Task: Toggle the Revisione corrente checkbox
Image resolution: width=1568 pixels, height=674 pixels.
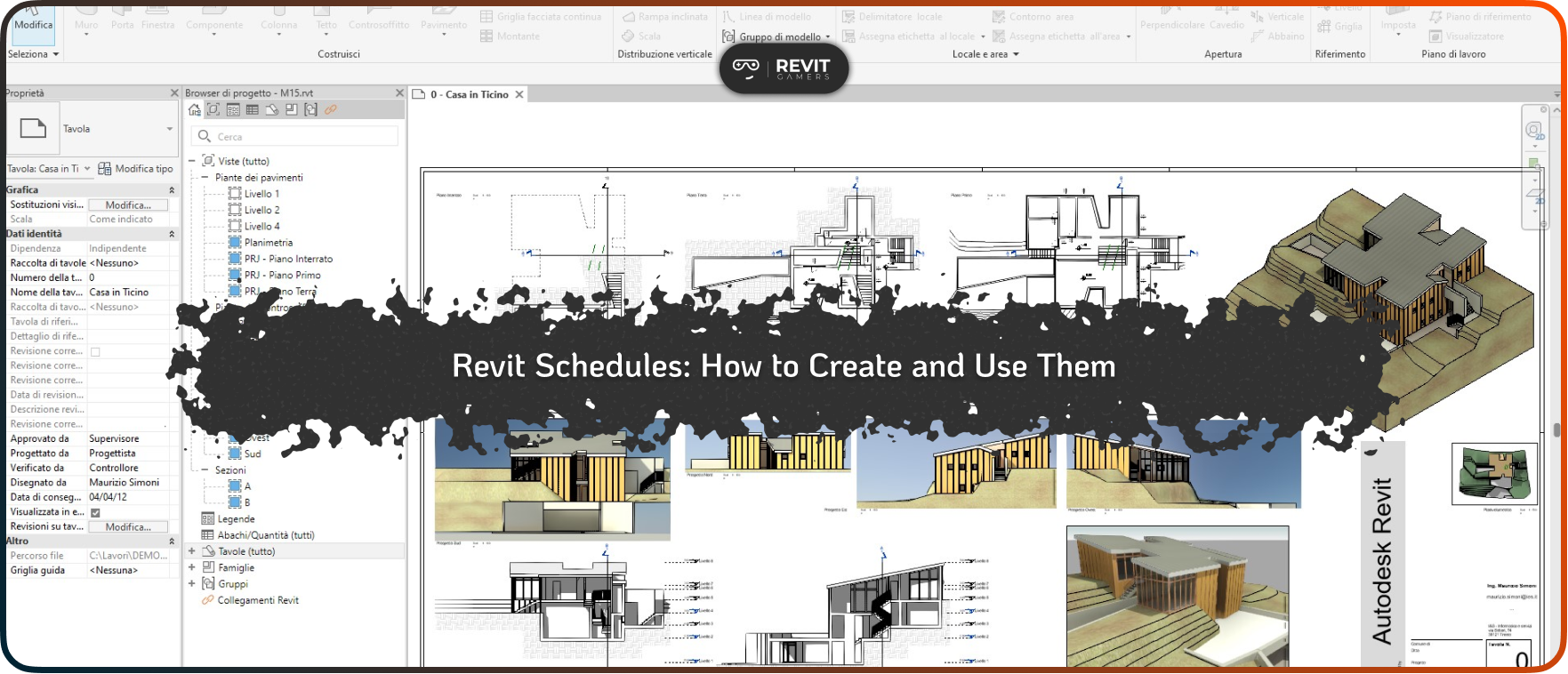Action: point(95,352)
